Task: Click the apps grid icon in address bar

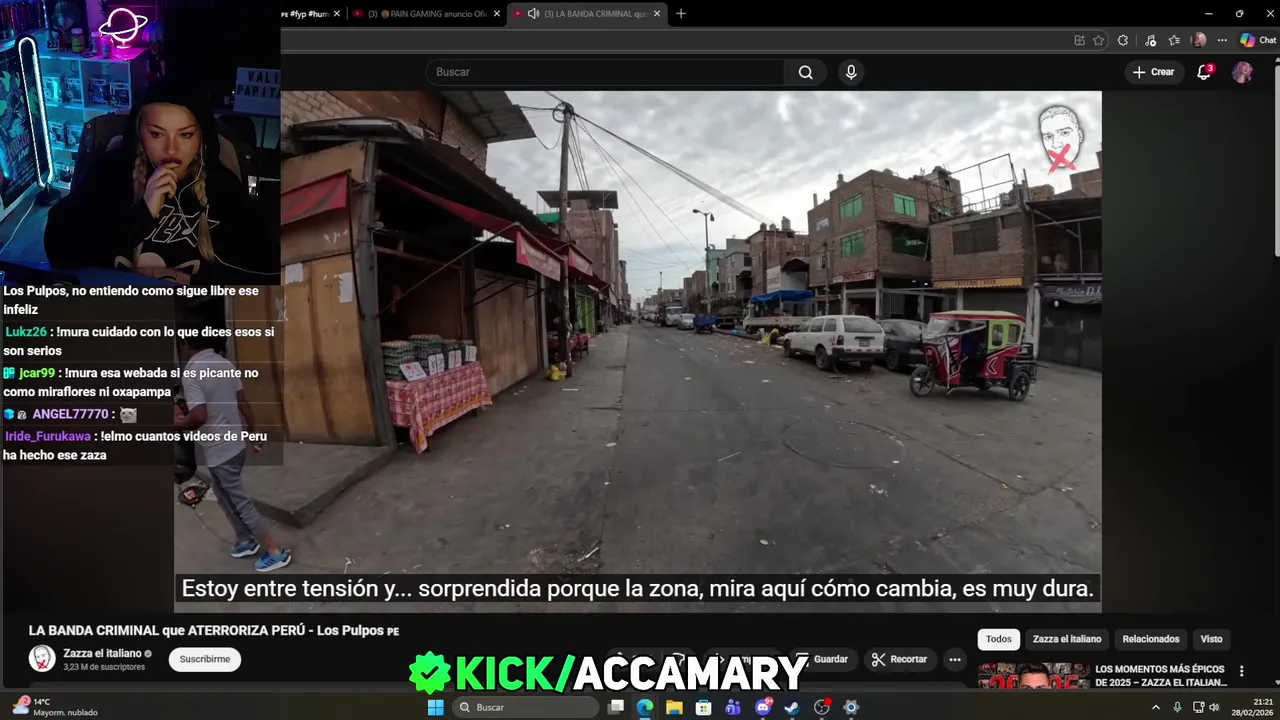Action: click(x=1079, y=41)
